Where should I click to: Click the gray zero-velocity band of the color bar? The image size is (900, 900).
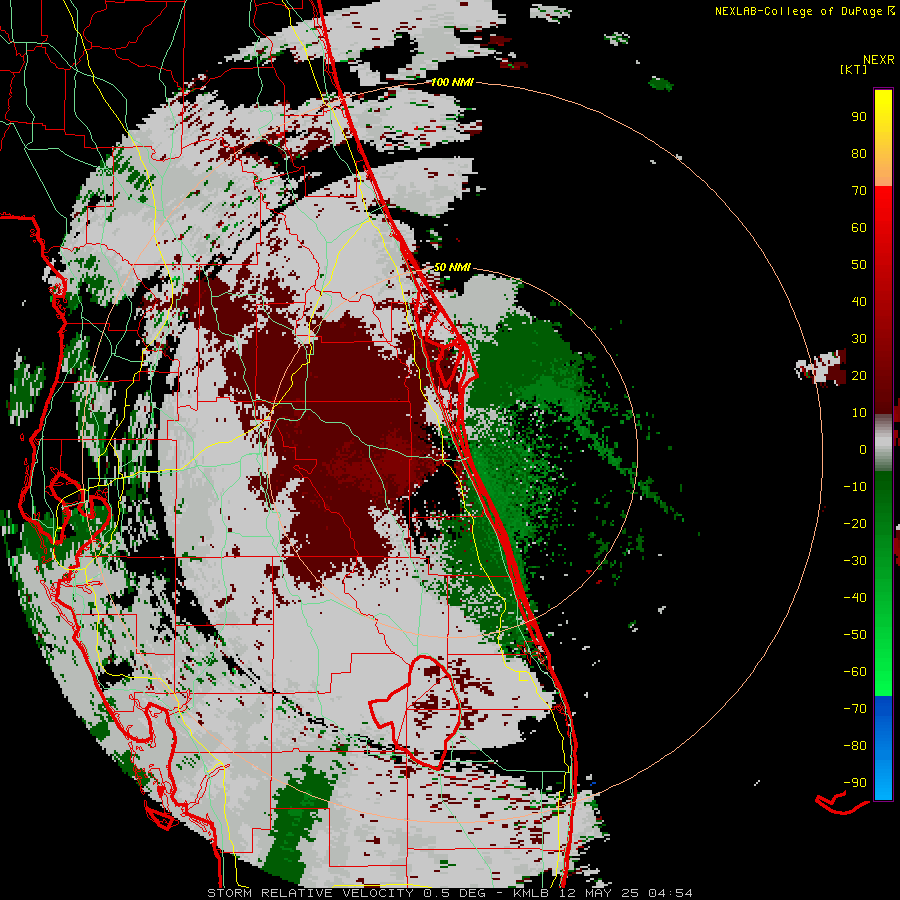883,442
